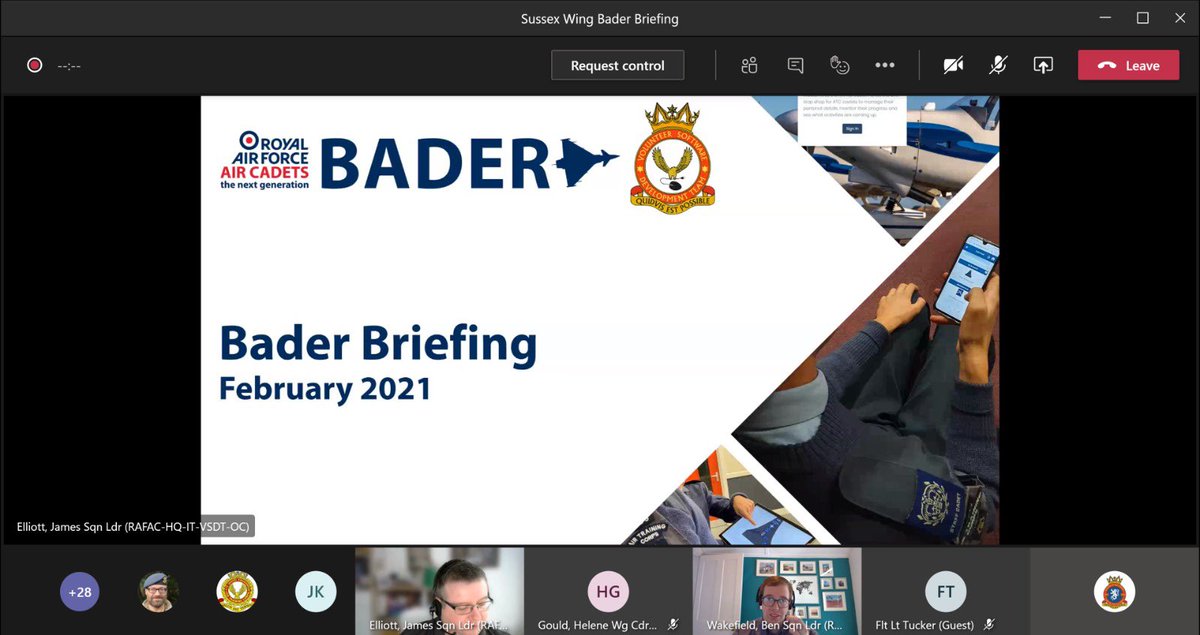Click the HG avatar for Gould, Helene
Screen dimensions: 1200x635
pyautogui.click(x=608, y=591)
